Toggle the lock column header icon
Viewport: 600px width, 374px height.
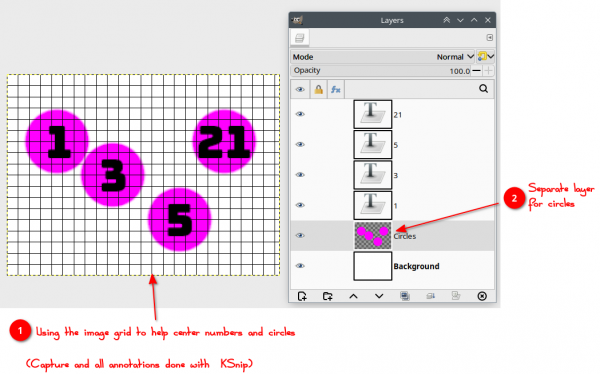coord(318,89)
